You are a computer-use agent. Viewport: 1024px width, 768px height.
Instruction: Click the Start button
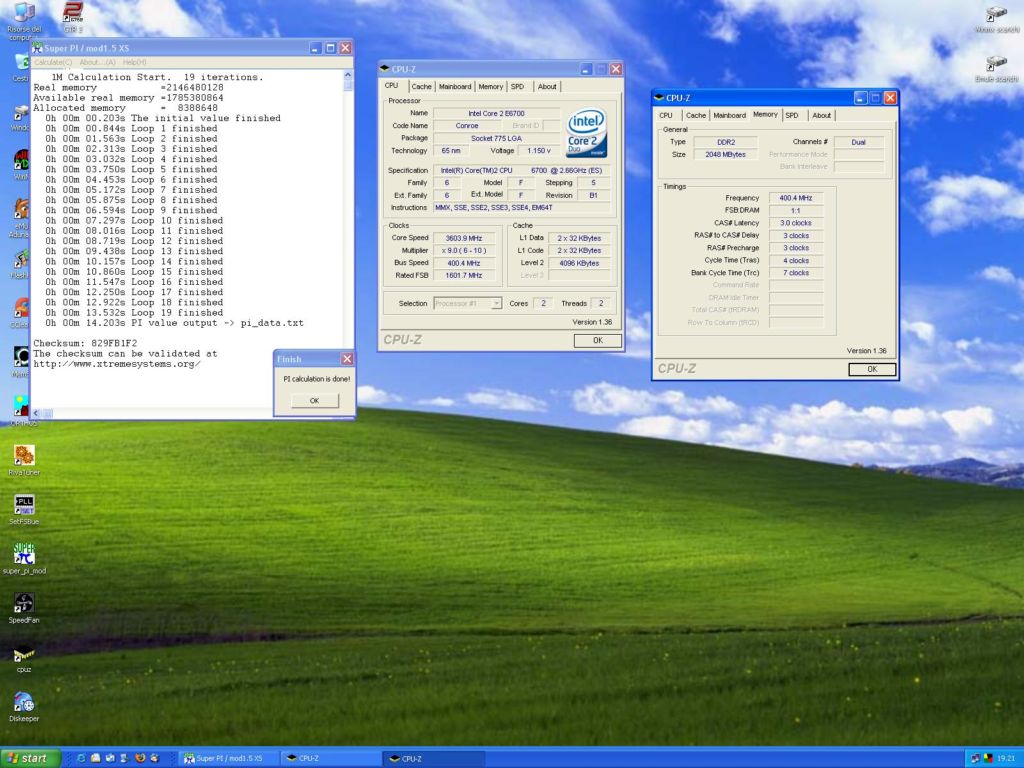[x=31, y=758]
